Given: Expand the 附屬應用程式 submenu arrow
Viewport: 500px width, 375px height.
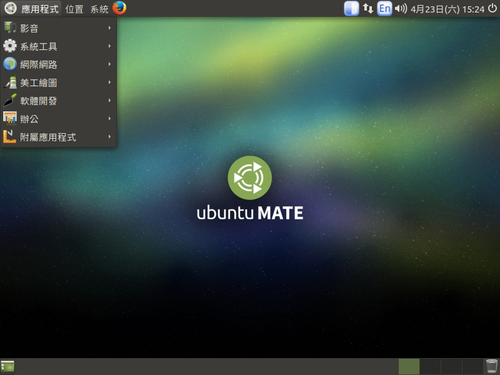Looking at the screenshot, I should point(109,137).
